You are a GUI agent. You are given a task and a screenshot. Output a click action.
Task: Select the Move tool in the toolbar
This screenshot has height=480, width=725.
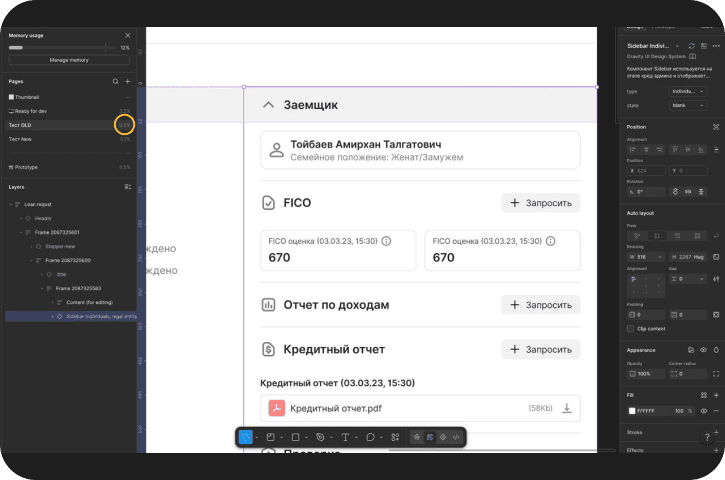[246, 437]
